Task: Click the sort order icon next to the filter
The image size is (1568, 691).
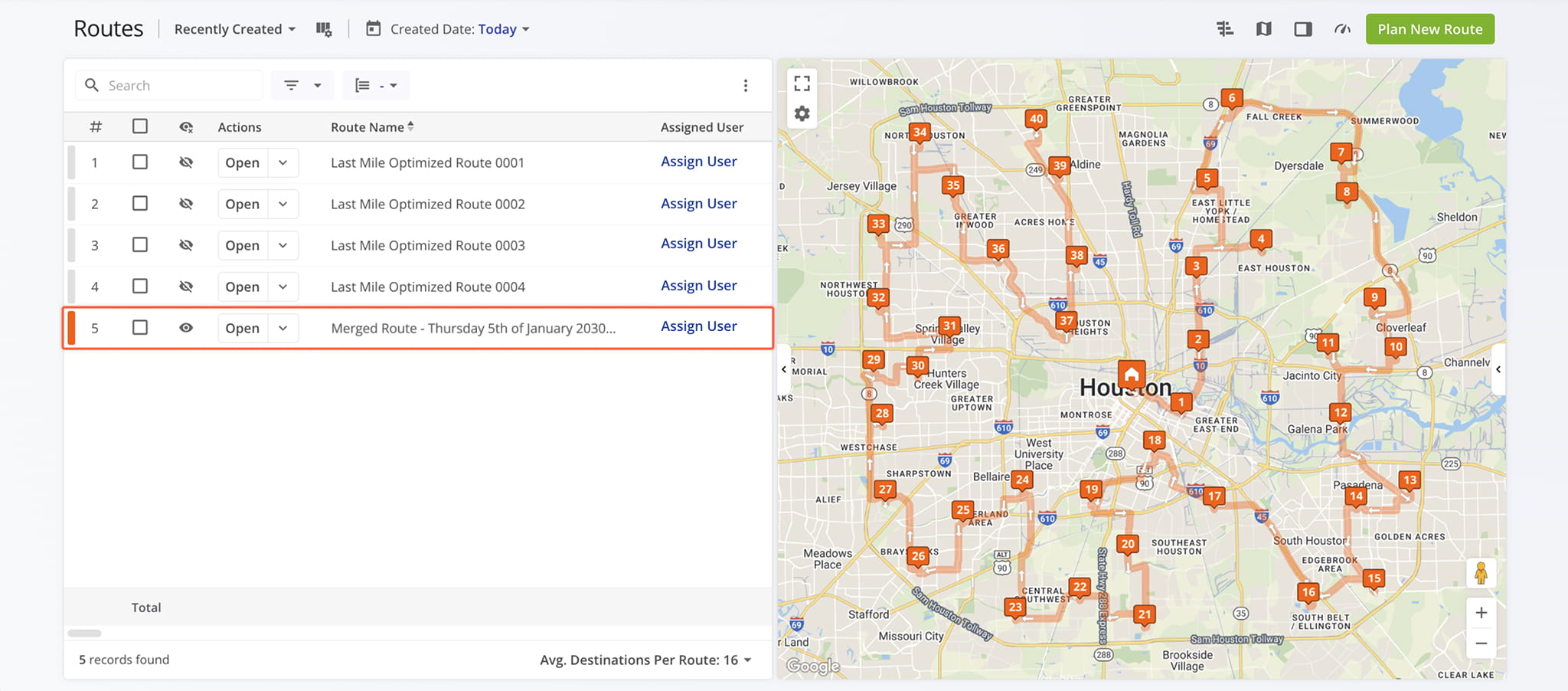Action: click(x=365, y=85)
